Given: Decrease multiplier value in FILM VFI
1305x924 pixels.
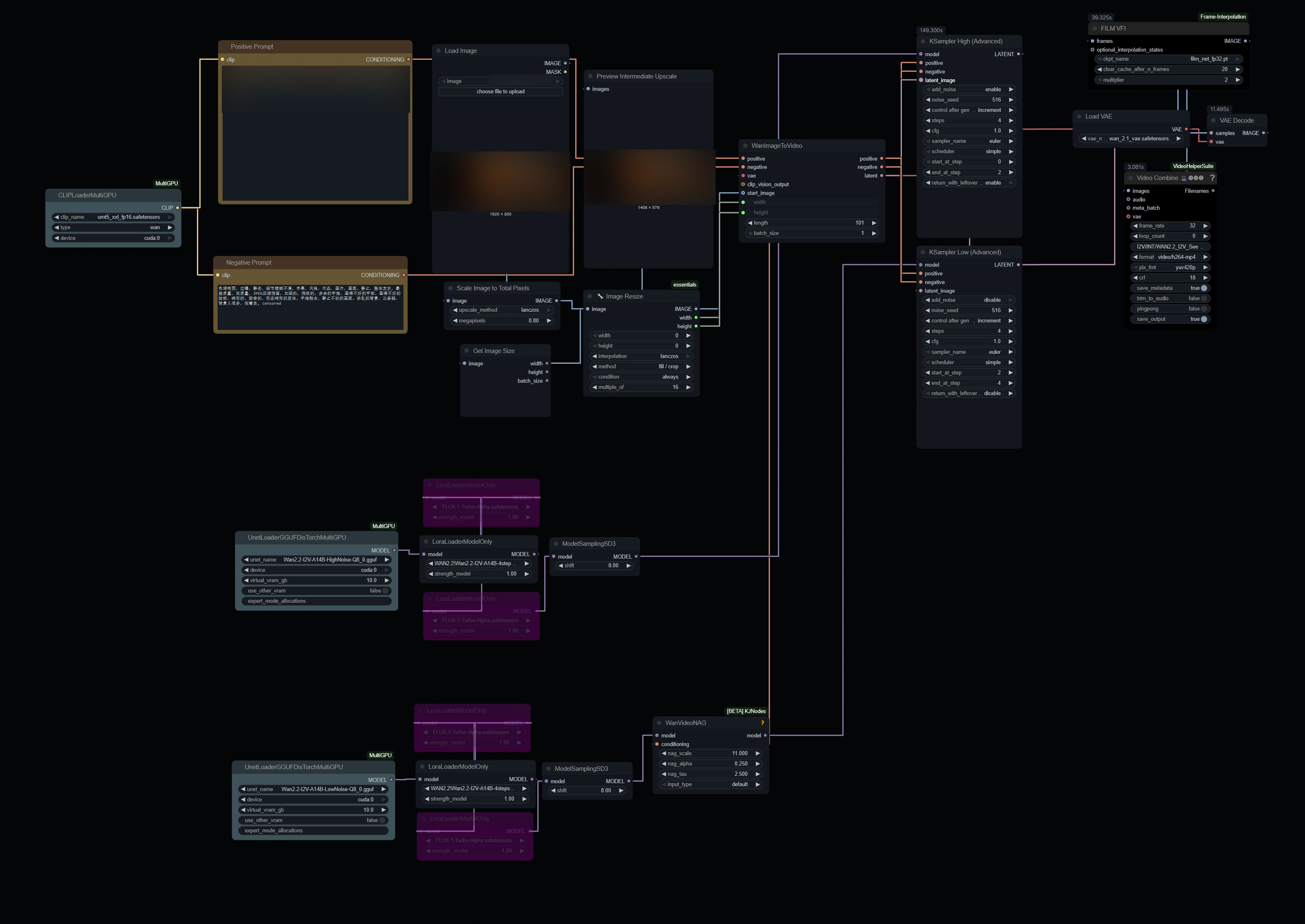Looking at the screenshot, I should [x=1099, y=80].
